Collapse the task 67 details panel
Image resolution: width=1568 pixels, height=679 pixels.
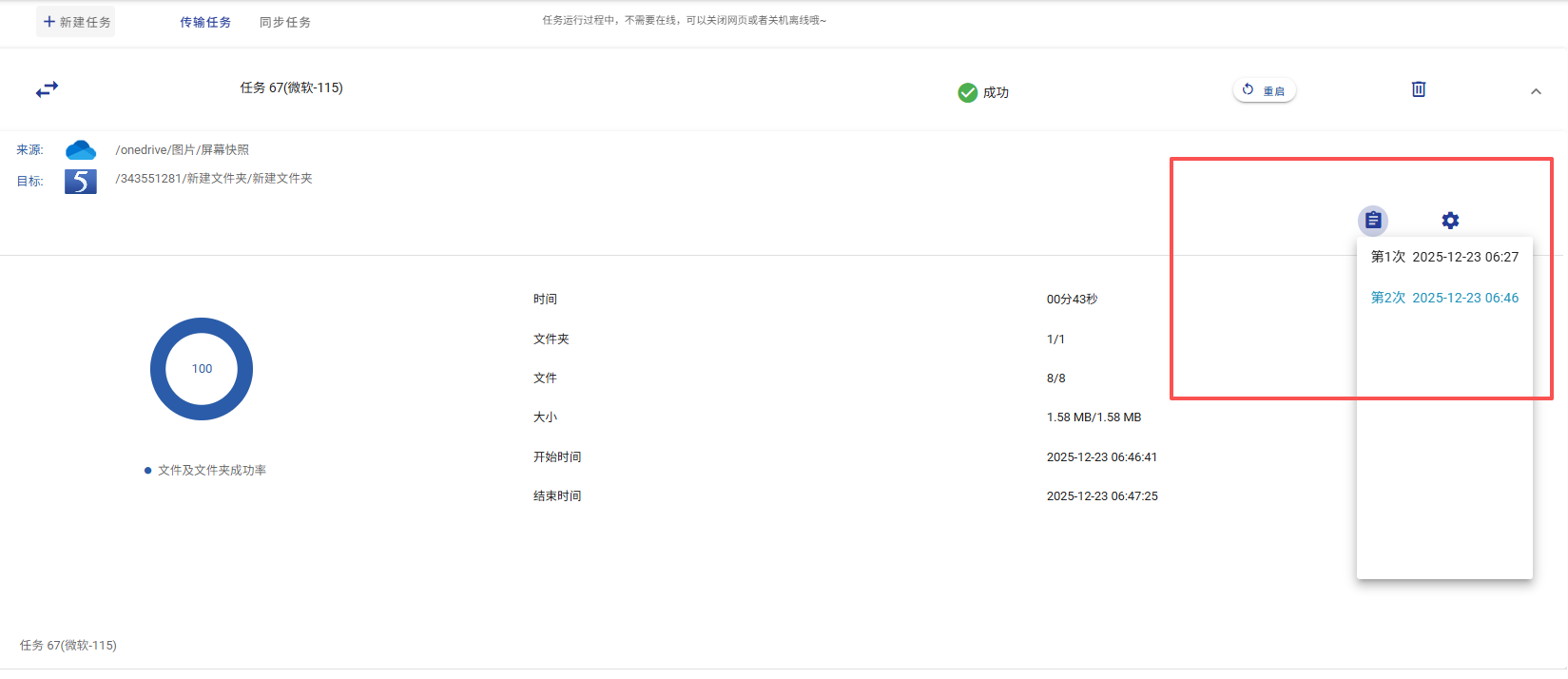pos(1535,91)
